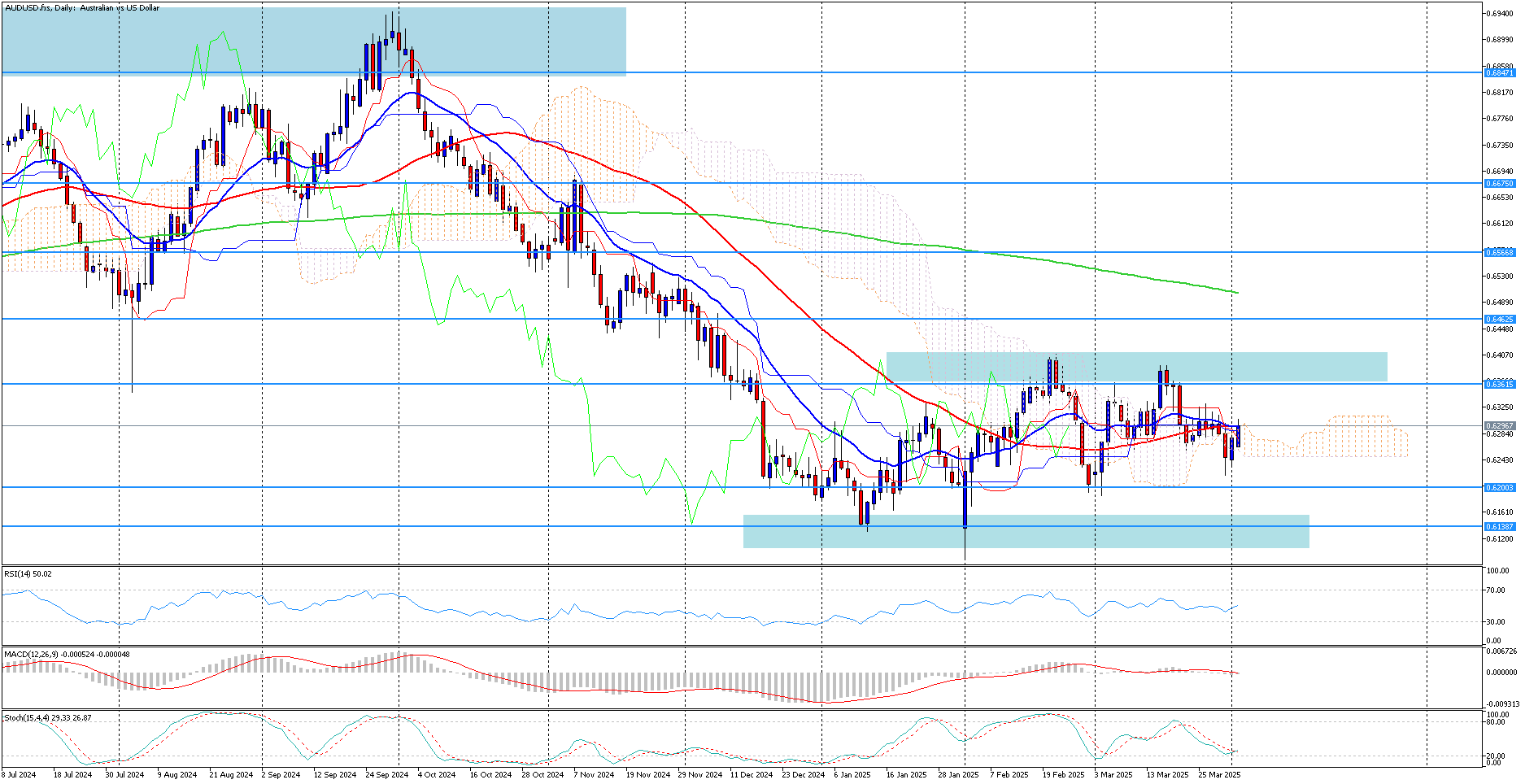Click the 0.61387 price level tag
Image resolution: width=1525 pixels, height=784 pixels.
click(x=1500, y=526)
